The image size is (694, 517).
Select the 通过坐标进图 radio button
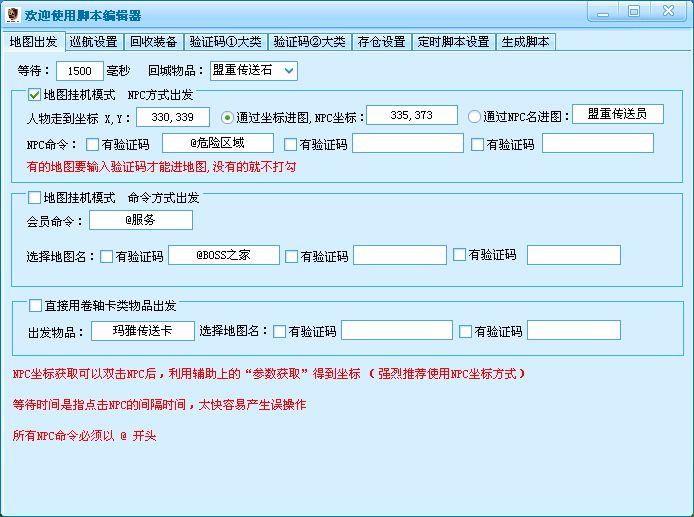(227, 117)
